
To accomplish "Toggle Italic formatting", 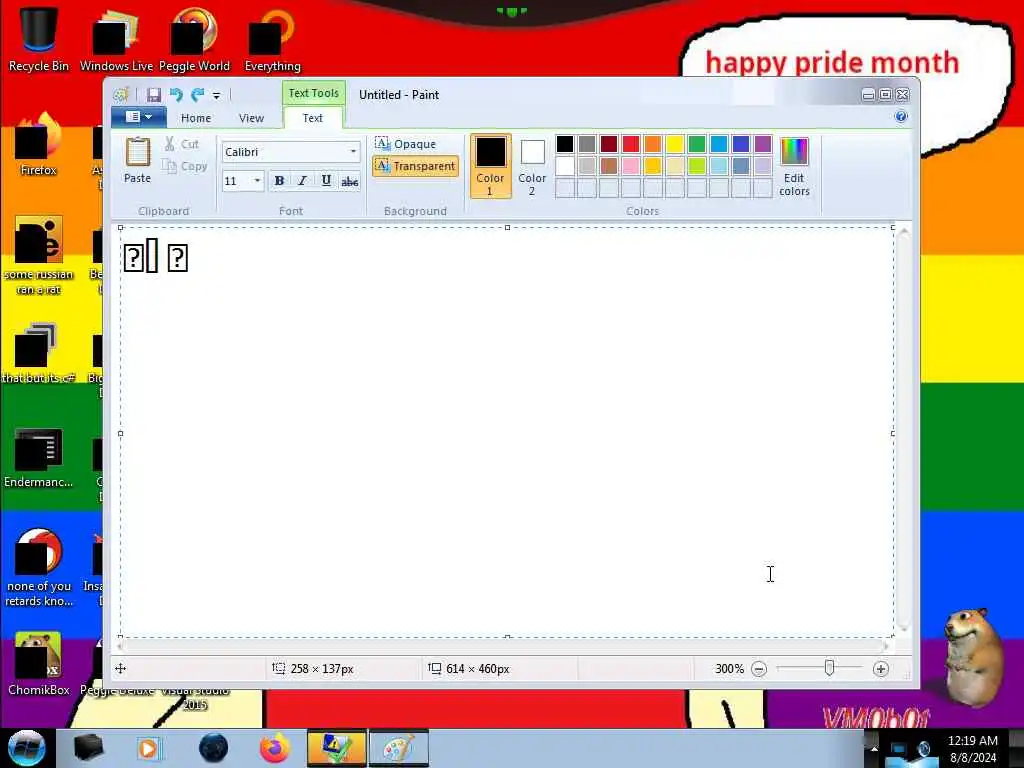I will 302,181.
